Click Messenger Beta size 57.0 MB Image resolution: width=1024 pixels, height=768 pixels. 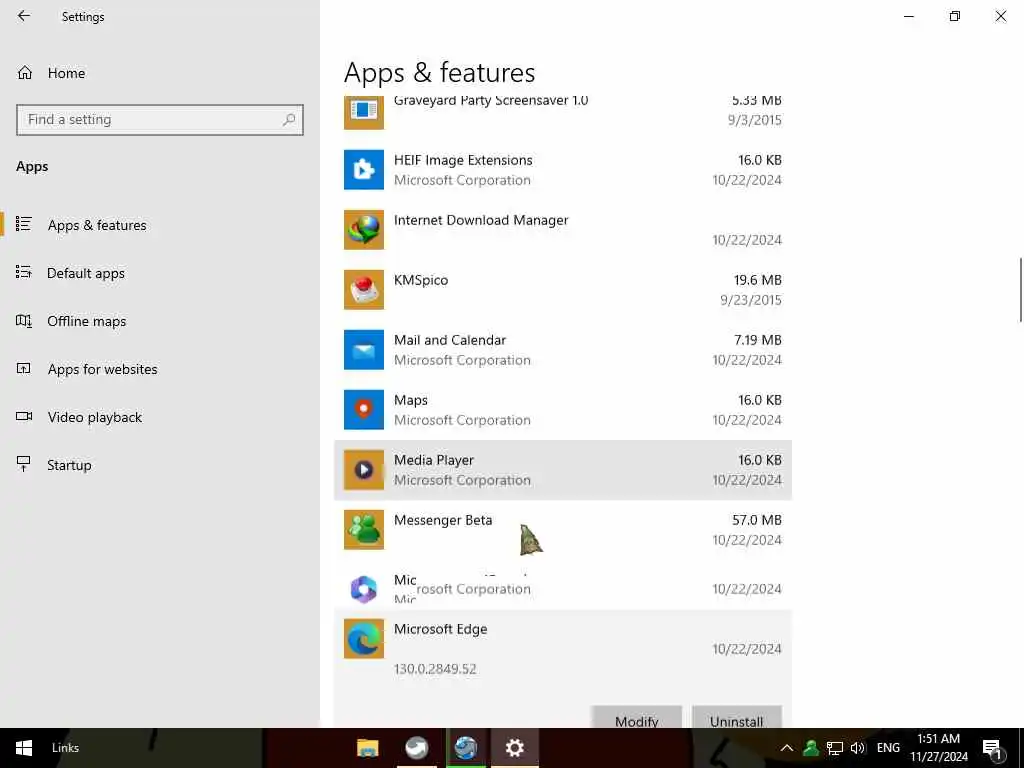click(x=757, y=520)
